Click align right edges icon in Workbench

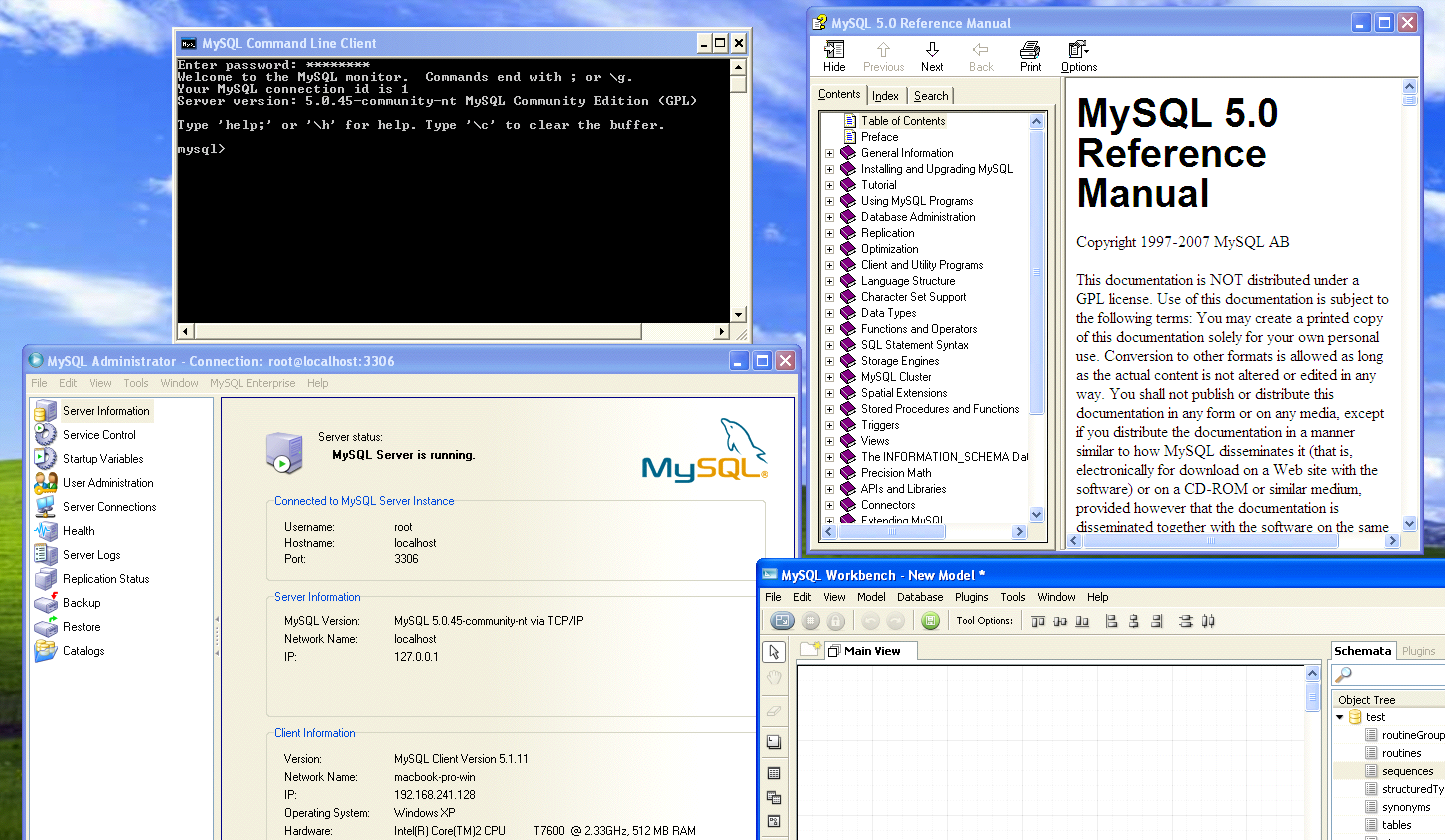point(1157,621)
